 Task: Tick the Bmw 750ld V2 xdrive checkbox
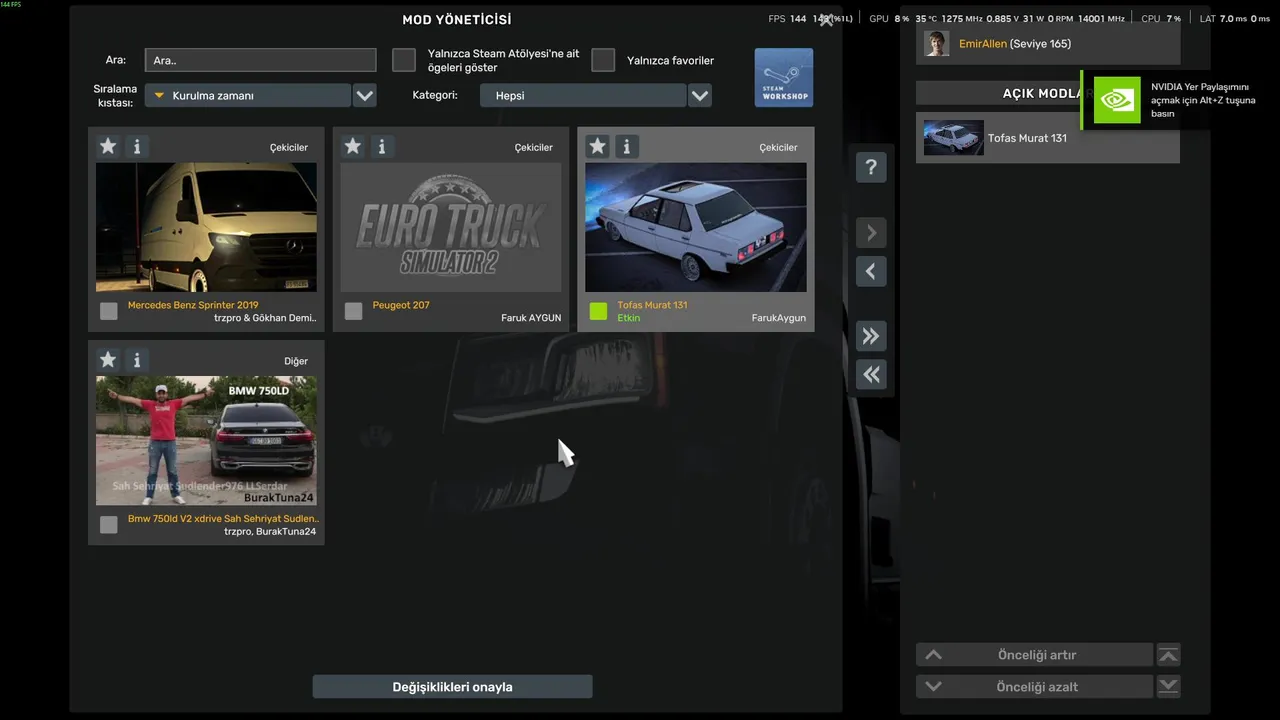point(109,525)
